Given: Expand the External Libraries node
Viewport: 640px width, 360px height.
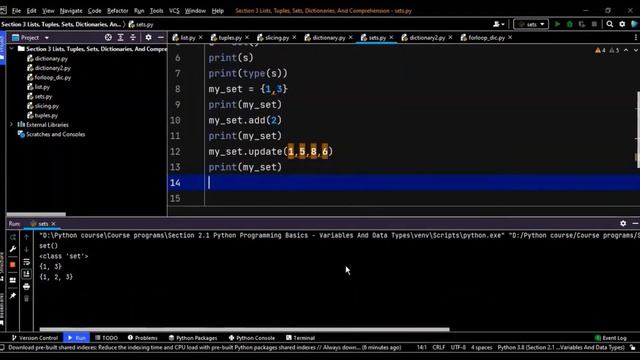Looking at the screenshot, I should point(11,124).
